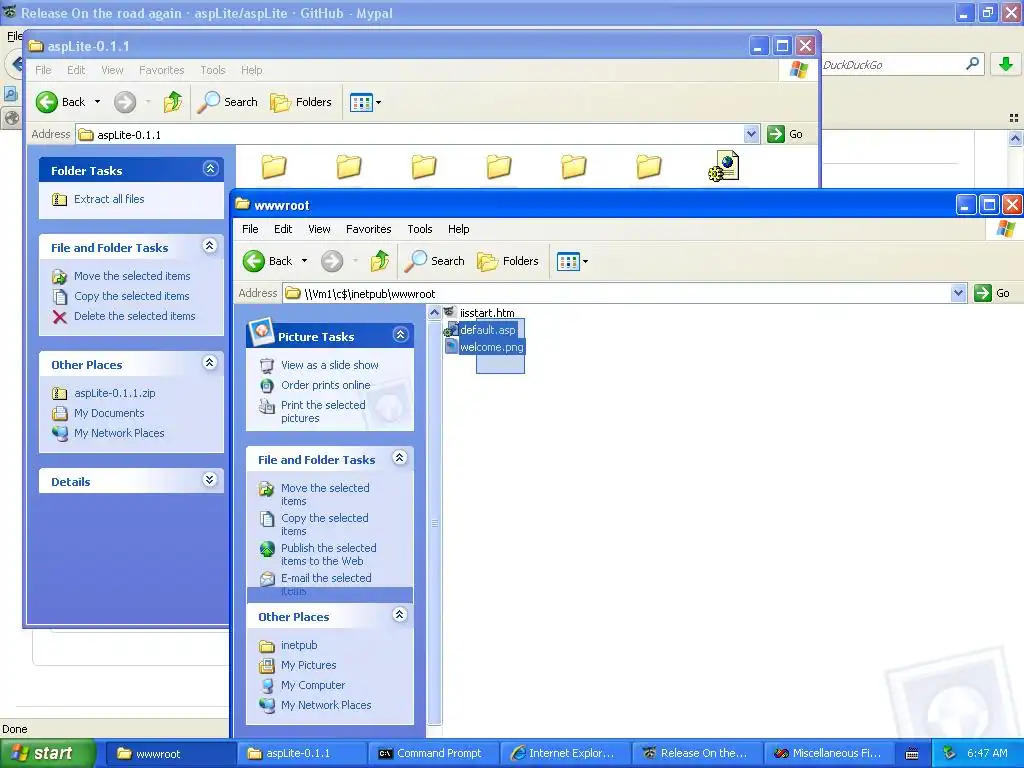Select the script file icon in aspLite window

[724, 166]
